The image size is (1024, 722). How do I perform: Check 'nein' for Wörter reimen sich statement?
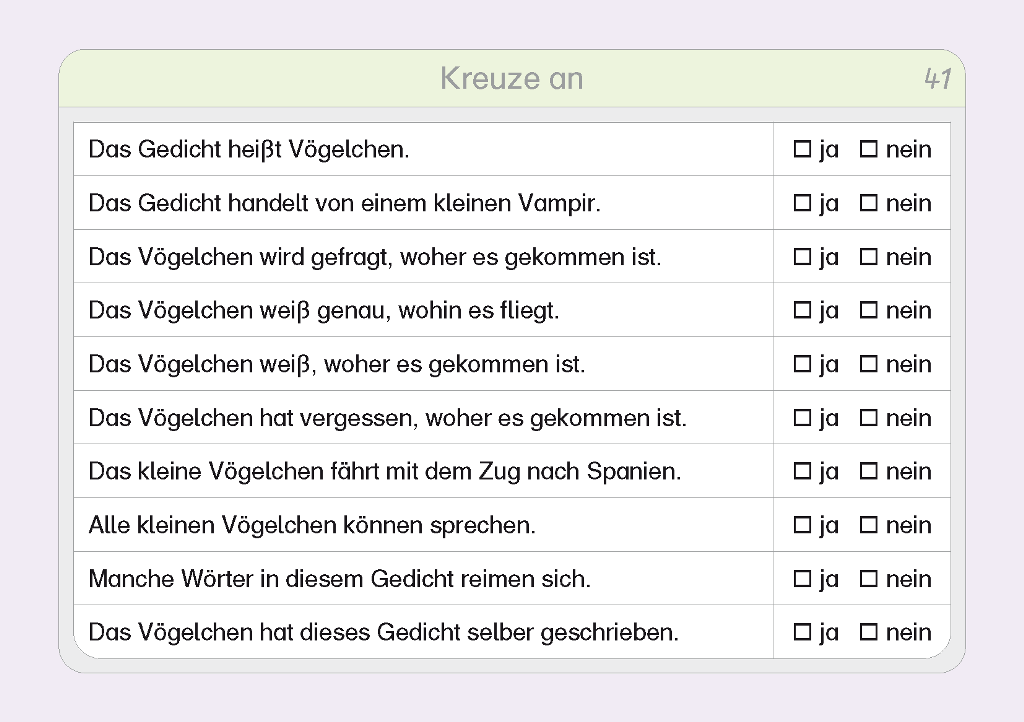868,579
